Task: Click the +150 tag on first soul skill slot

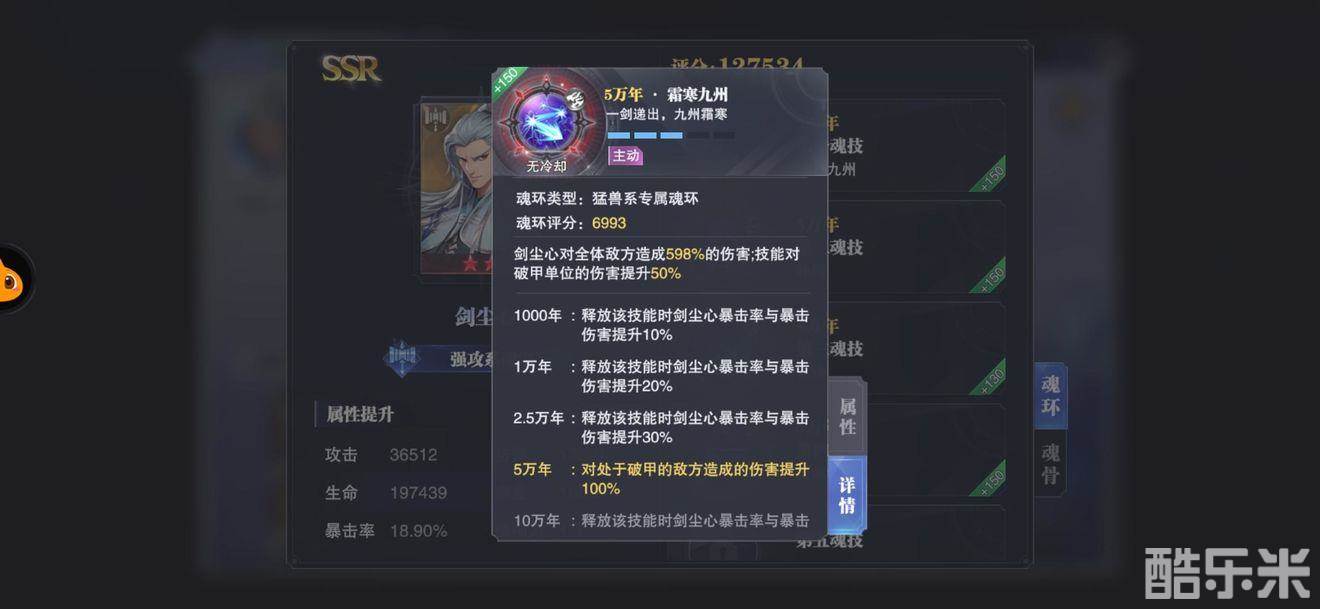Action: (x=988, y=175)
